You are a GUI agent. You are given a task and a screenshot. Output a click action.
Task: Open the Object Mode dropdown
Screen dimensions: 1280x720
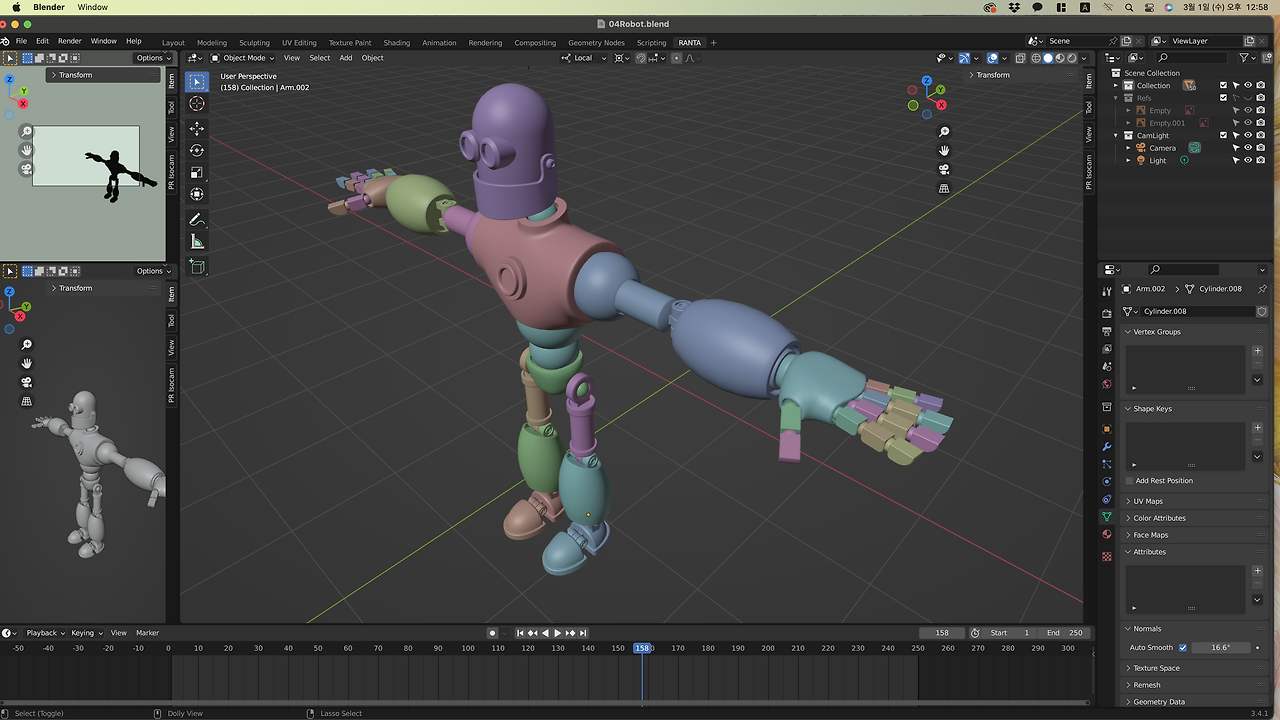243,58
